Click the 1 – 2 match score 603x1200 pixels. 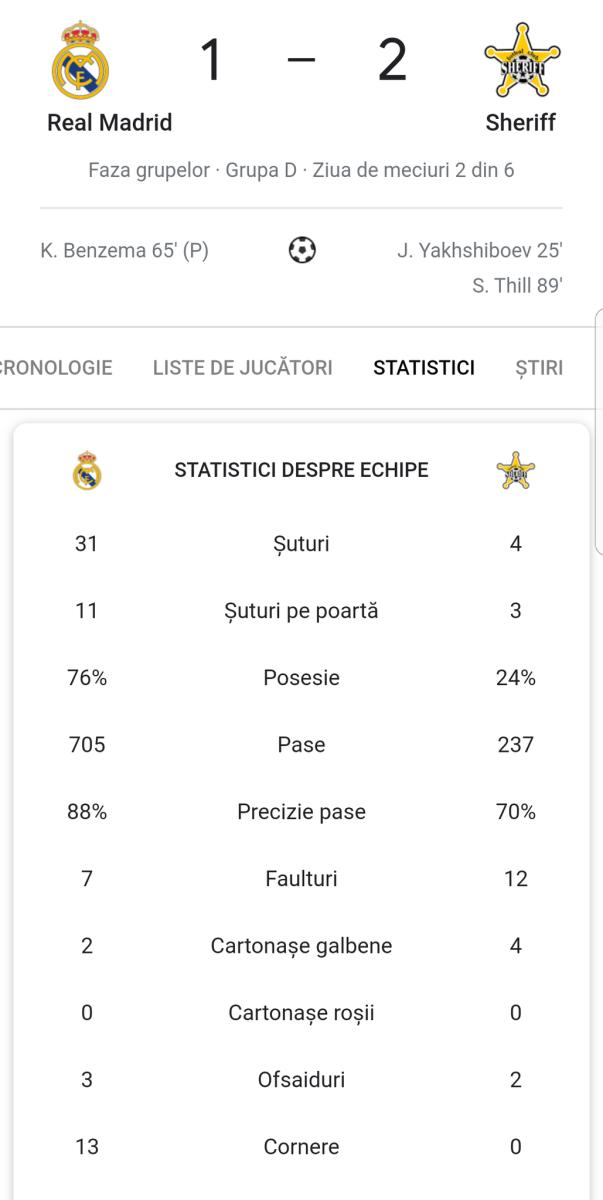pos(303,60)
